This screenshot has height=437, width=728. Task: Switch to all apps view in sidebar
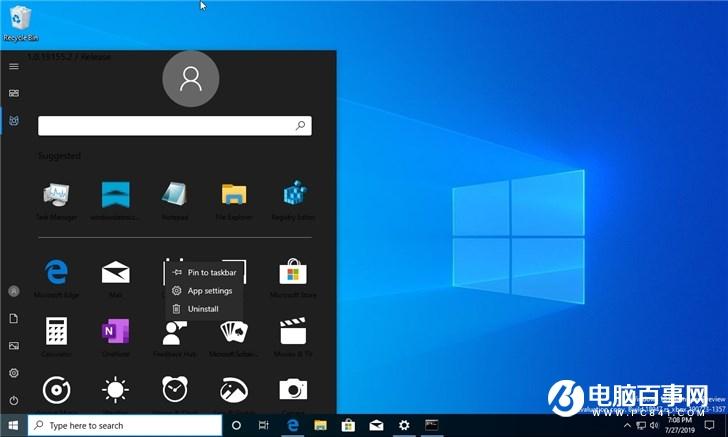tap(14, 121)
